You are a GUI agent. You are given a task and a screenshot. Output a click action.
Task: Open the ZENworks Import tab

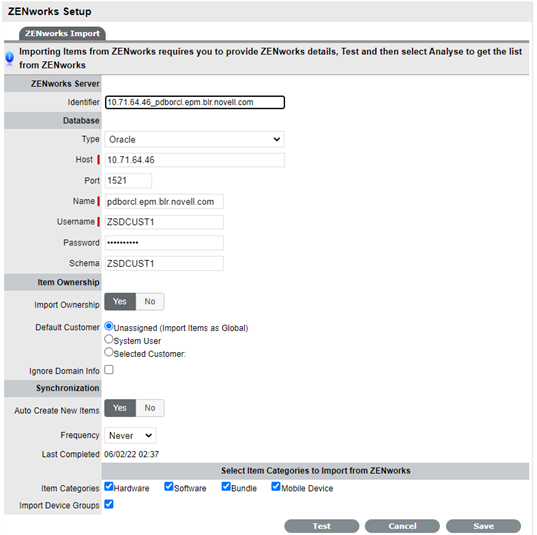pyautogui.click(x=62, y=34)
